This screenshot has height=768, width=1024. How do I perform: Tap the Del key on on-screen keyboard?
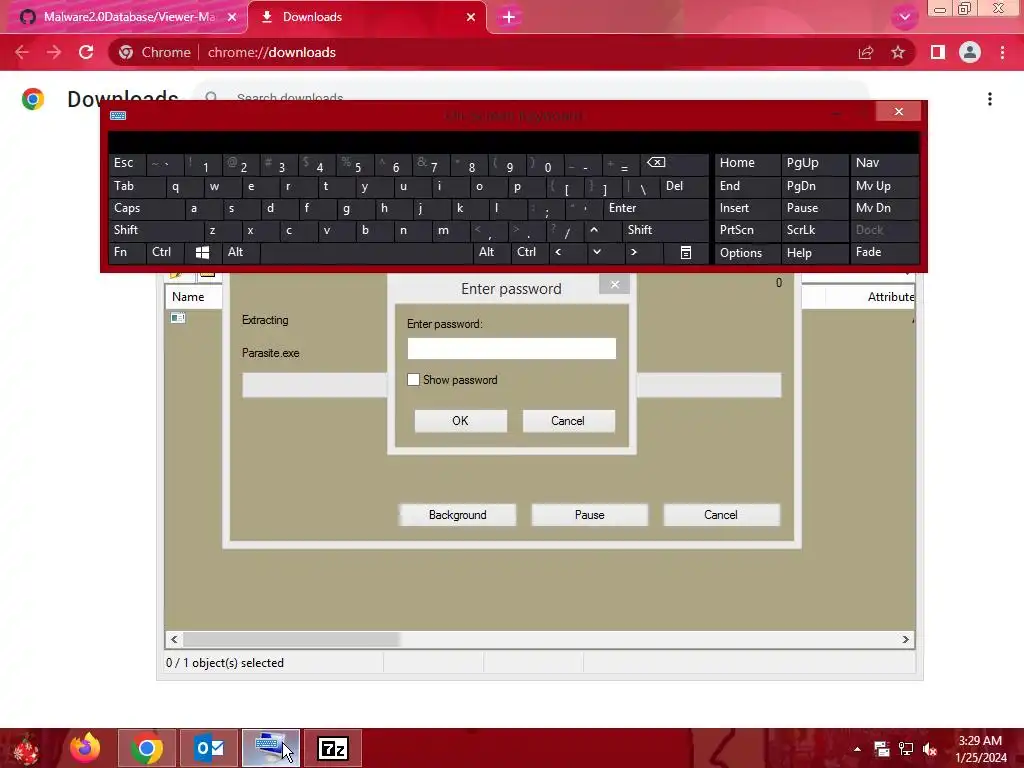click(x=684, y=186)
